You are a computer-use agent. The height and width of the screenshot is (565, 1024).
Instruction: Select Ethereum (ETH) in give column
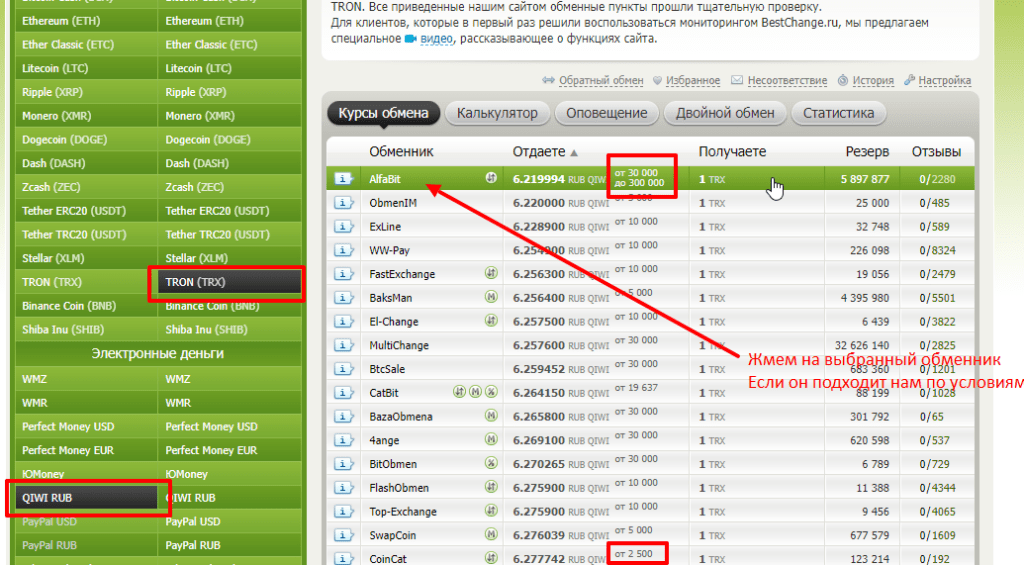(x=86, y=21)
